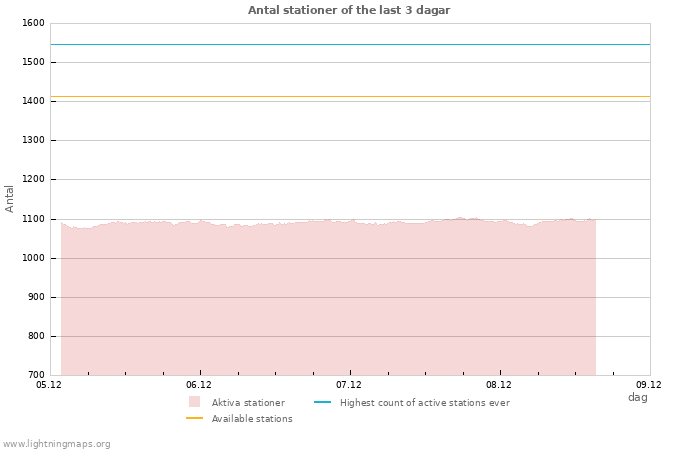Click the 1400 y-axis tick label

coord(33,101)
